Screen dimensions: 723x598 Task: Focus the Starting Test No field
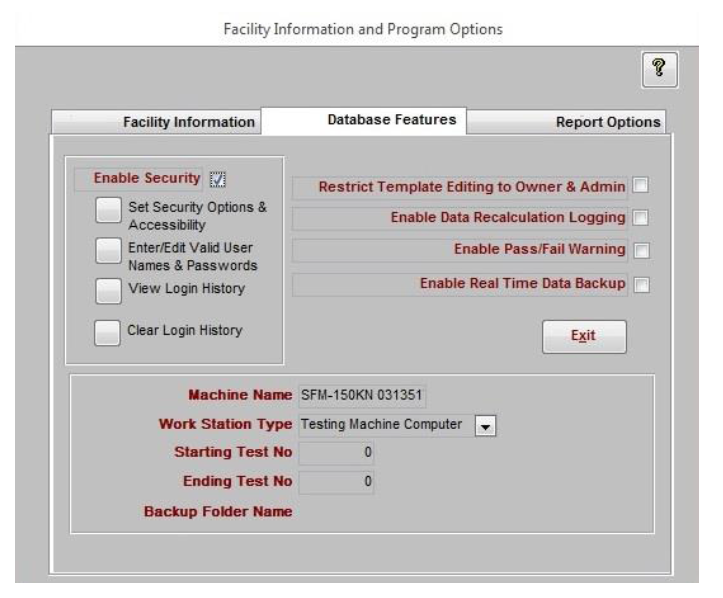[336, 452]
